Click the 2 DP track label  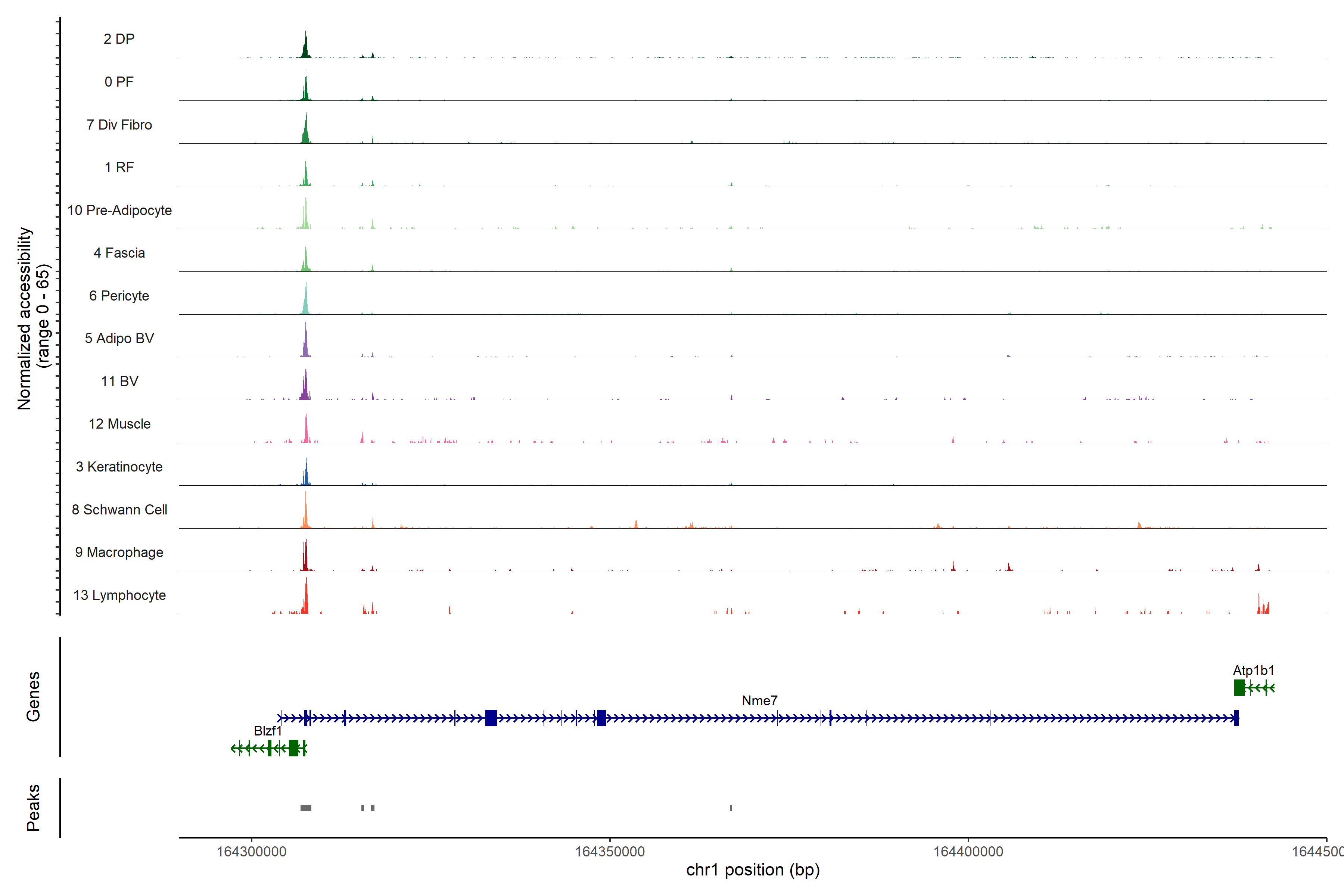(x=119, y=39)
